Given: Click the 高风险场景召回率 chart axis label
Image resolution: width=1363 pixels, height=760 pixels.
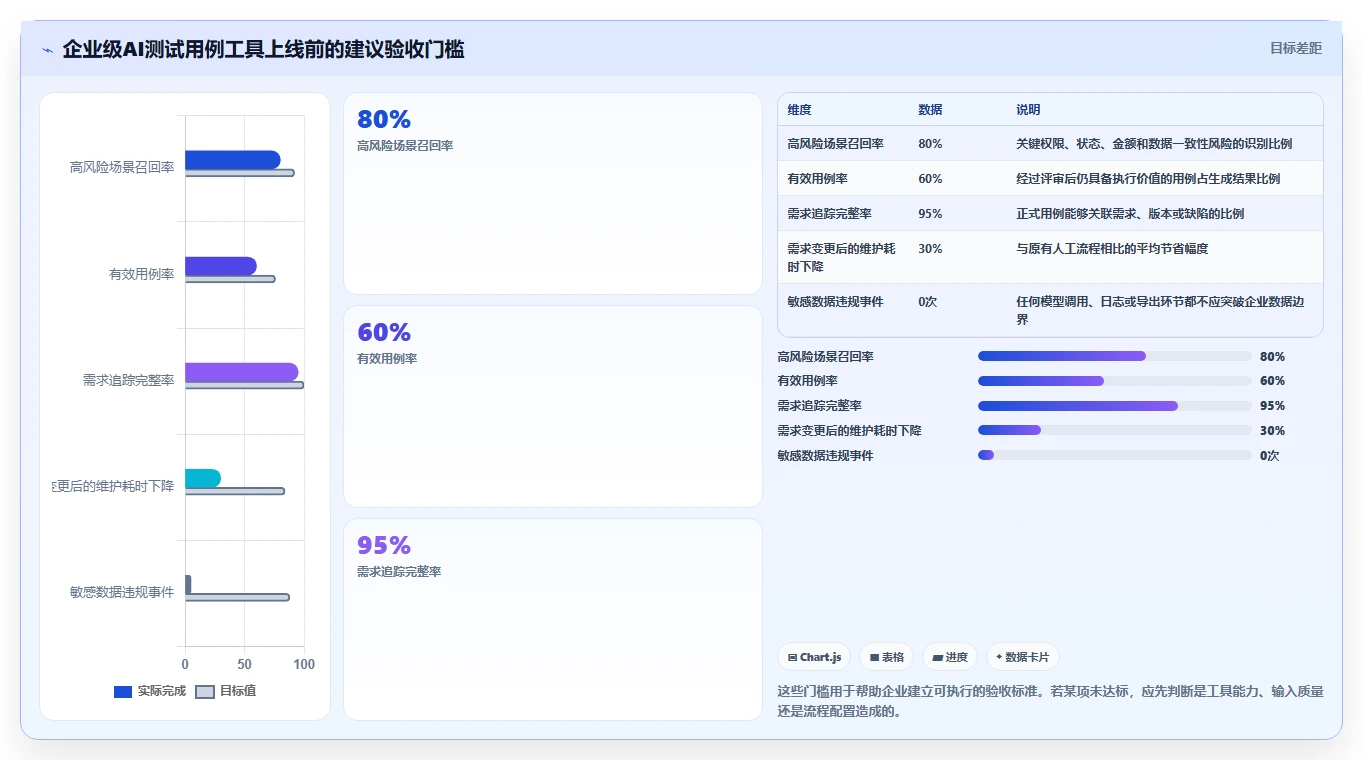Looking at the screenshot, I should tap(122, 167).
